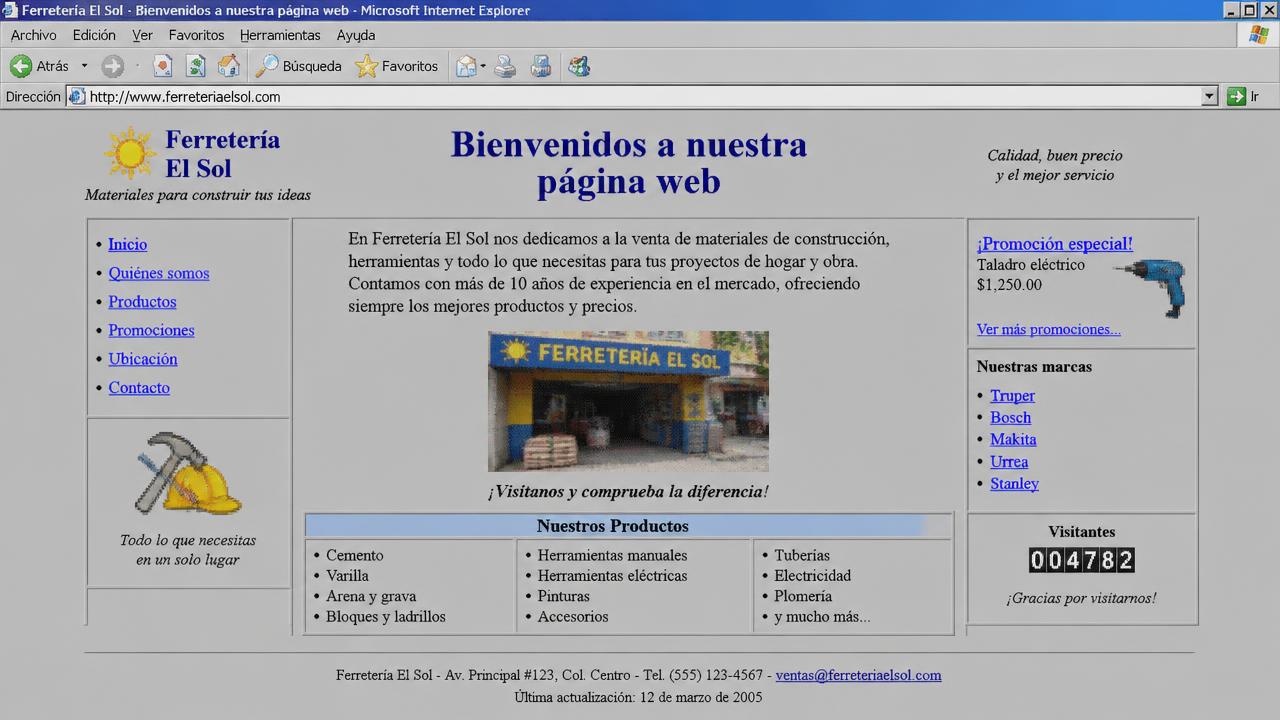Viewport: 1280px width, 720px height.
Task: Open the Archivo menu
Action: click(x=33, y=35)
